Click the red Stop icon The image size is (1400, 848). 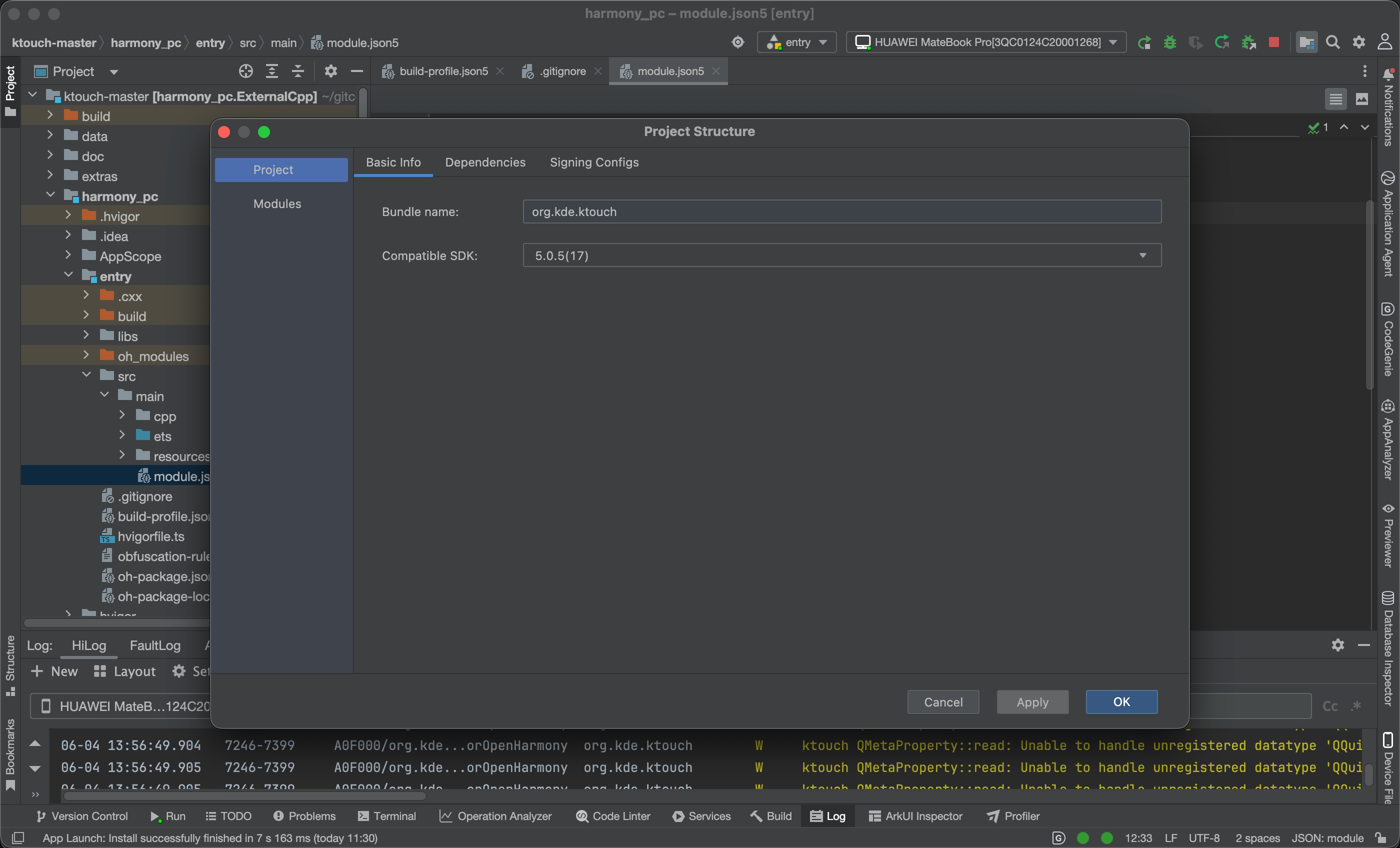1274,42
